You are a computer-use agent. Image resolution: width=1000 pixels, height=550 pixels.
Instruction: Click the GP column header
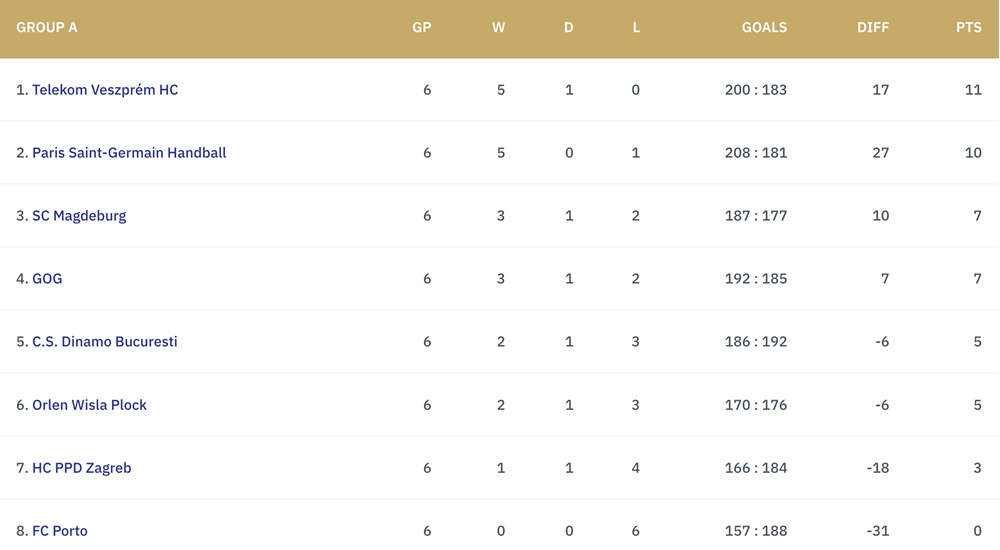[422, 27]
